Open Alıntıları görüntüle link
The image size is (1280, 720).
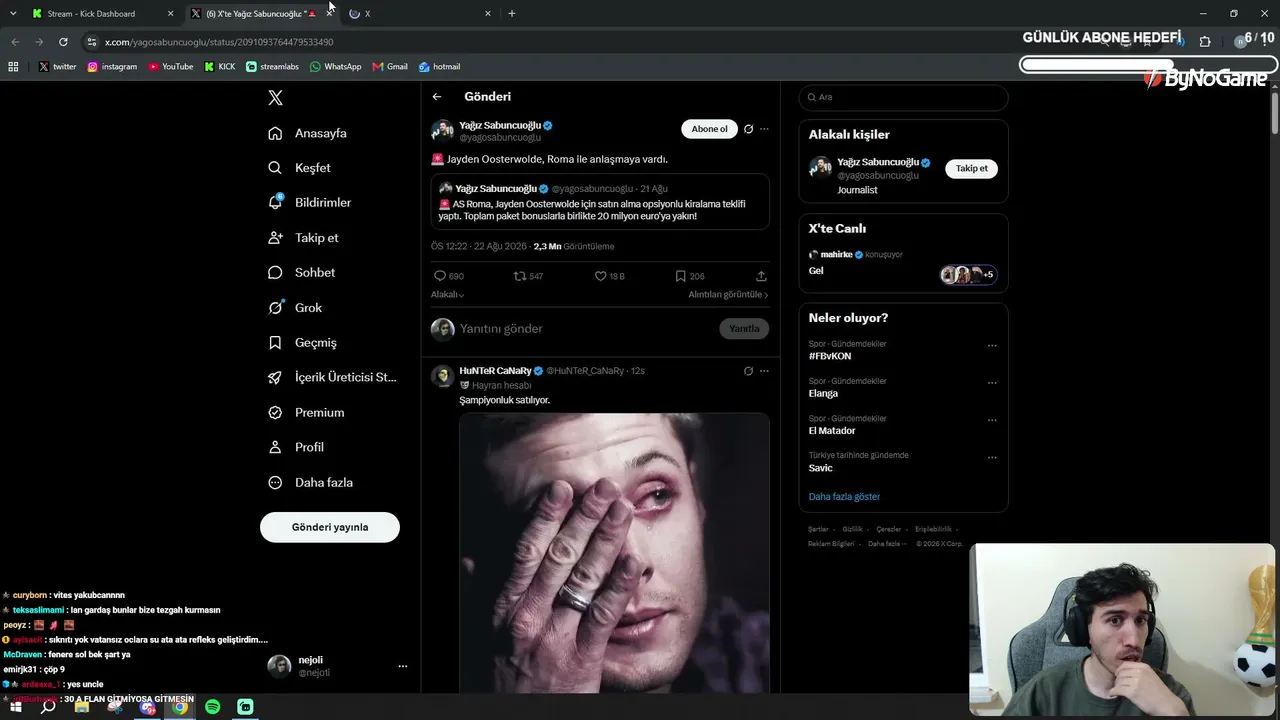pyautogui.click(x=728, y=295)
